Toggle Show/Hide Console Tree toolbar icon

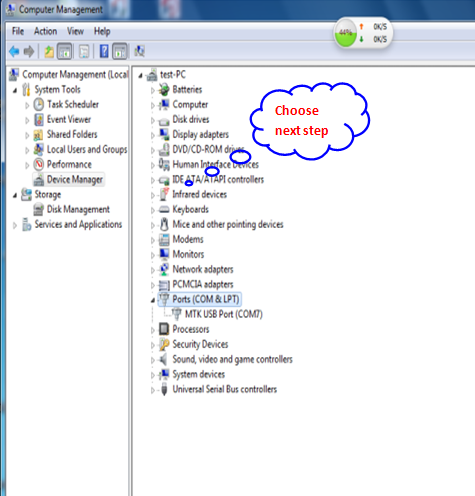64,51
